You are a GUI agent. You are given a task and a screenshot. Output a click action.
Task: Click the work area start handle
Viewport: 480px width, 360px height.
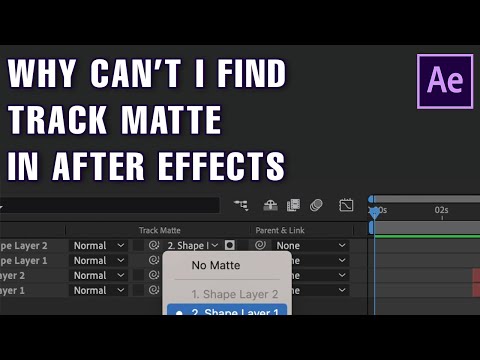click(371, 228)
